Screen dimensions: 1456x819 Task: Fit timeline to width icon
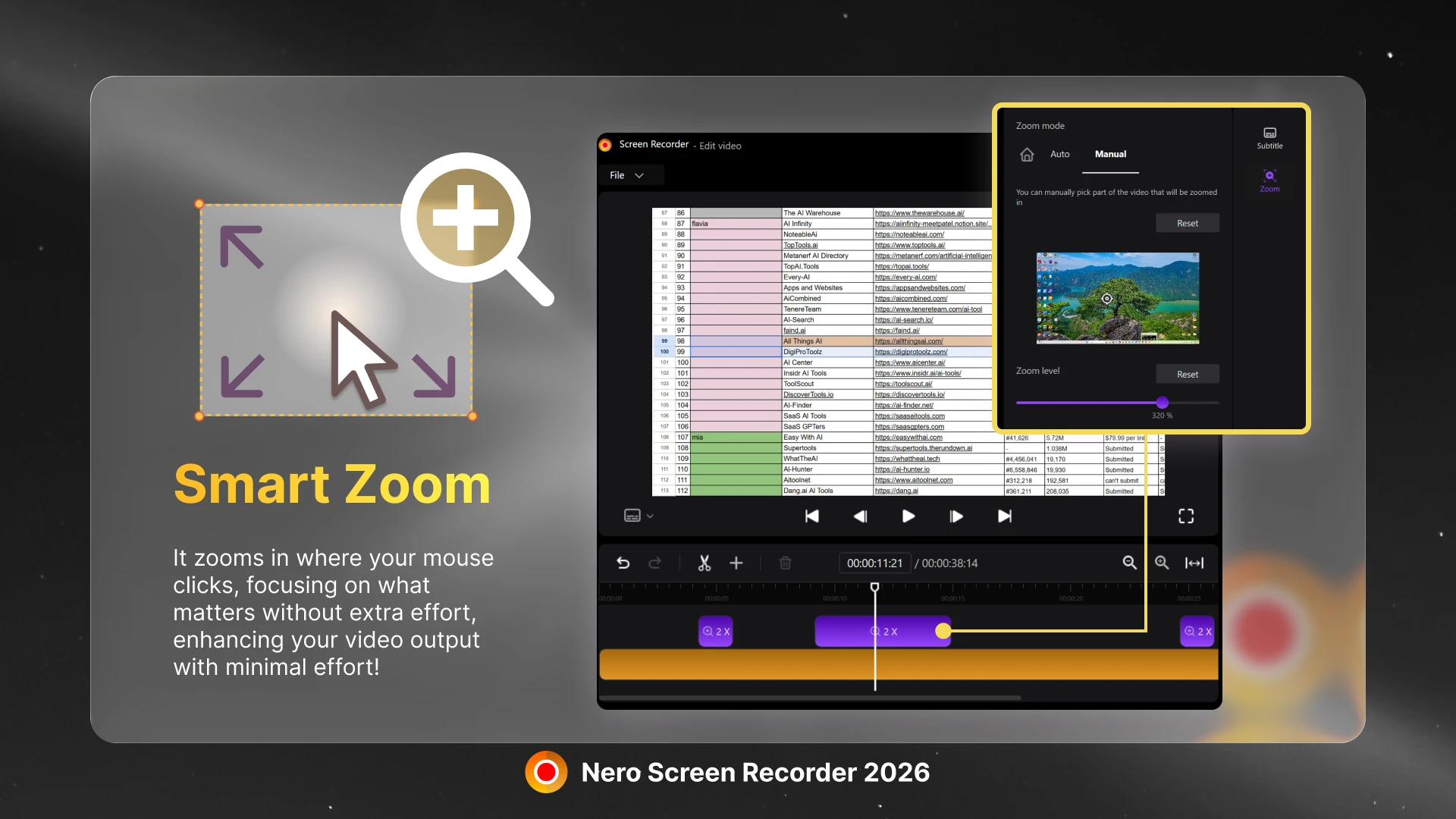click(x=1194, y=563)
